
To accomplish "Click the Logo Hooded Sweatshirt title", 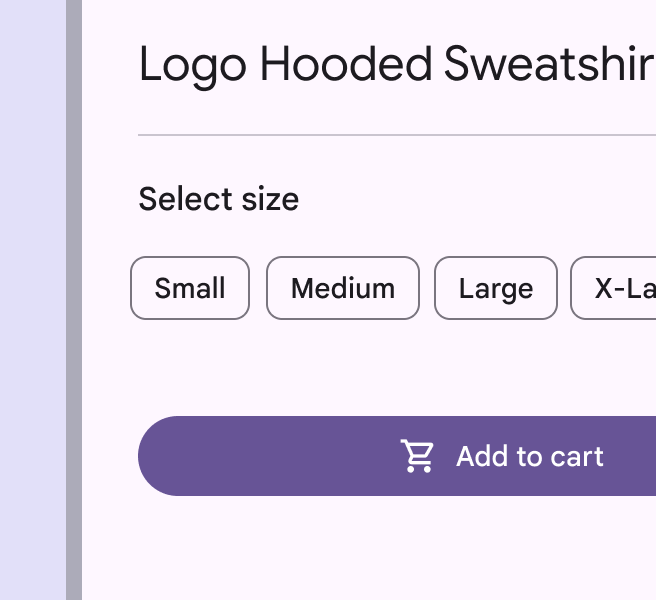I will click(x=396, y=65).
